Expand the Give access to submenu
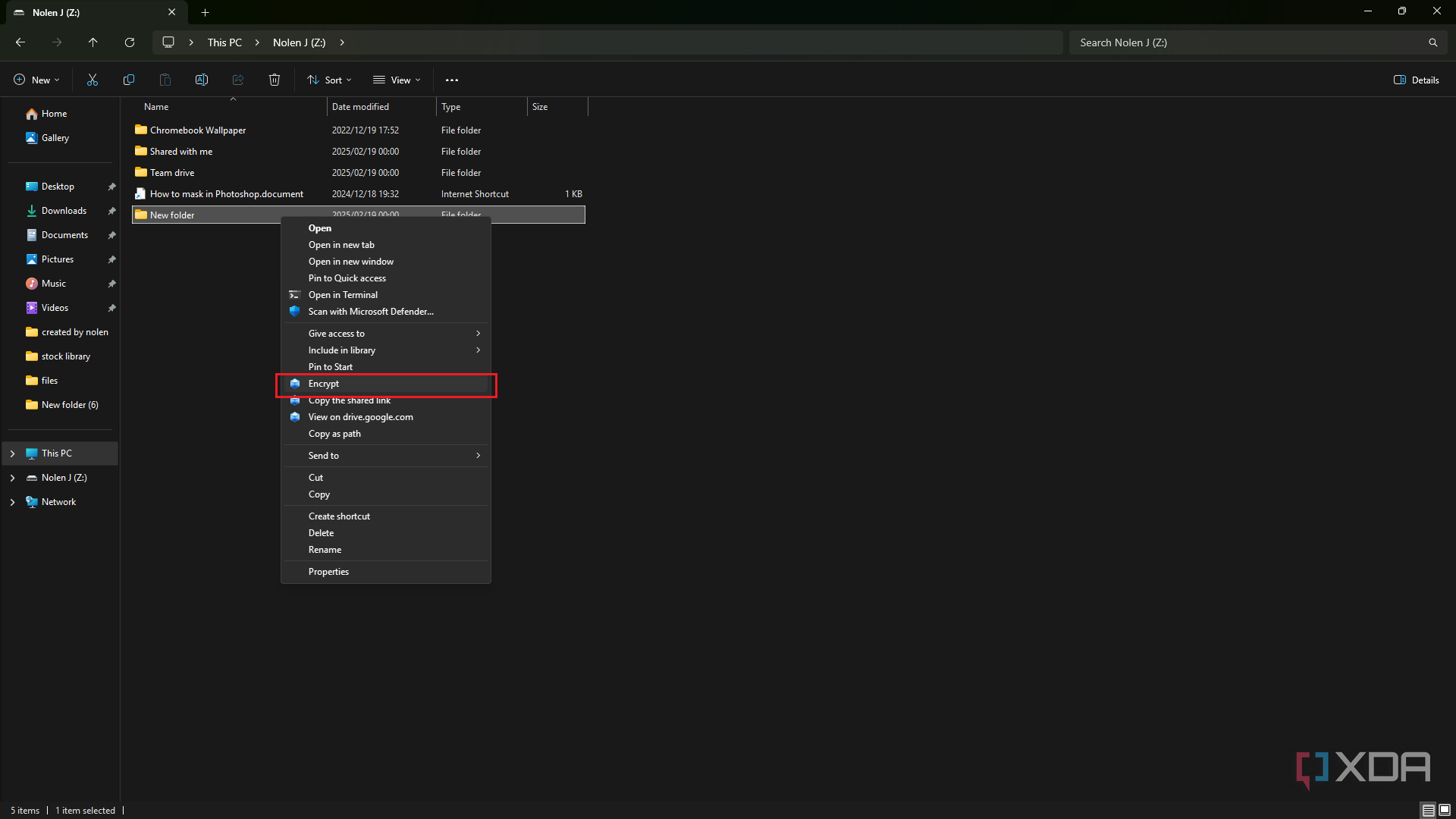Viewport: 1456px width, 819px height. click(386, 334)
